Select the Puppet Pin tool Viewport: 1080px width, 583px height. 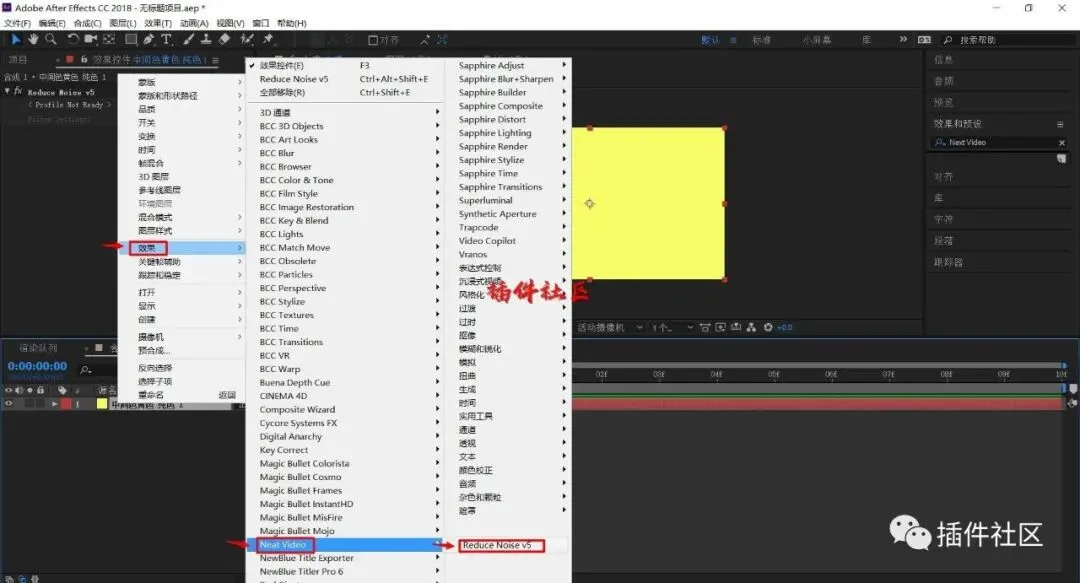[268, 39]
